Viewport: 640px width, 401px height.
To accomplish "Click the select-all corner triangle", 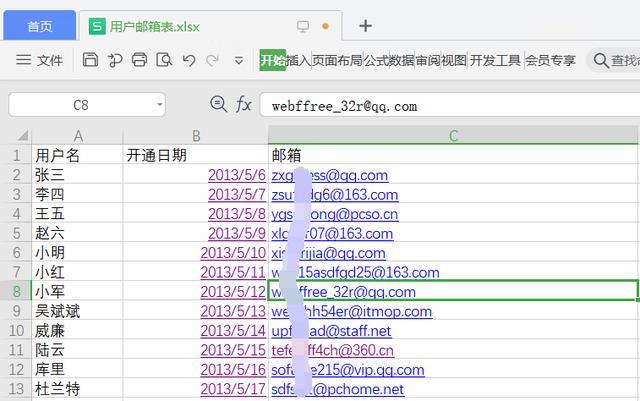I will (22, 135).
